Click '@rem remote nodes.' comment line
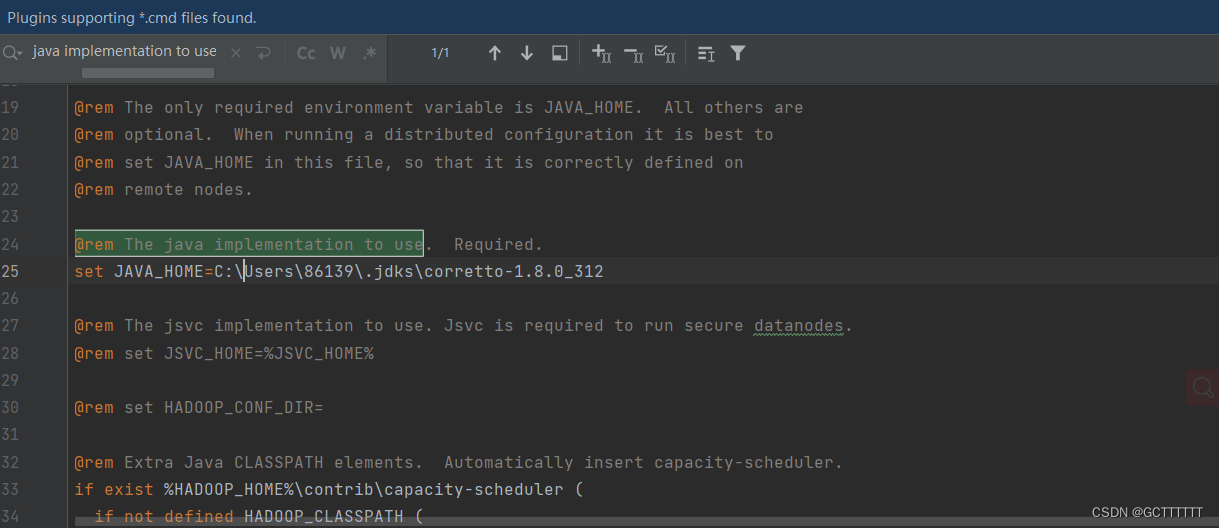This screenshot has width=1219, height=528. tap(164, 189)
